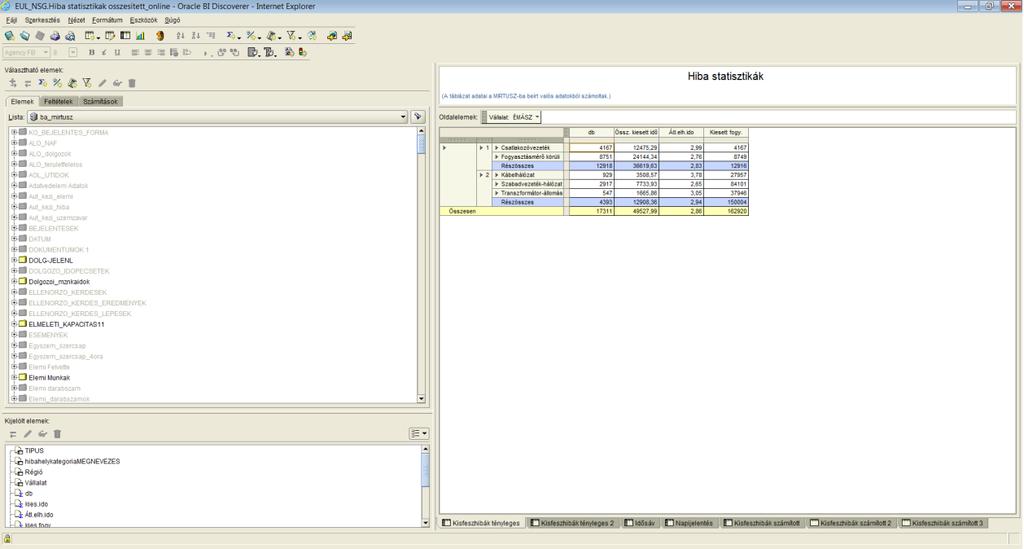Click the yellow left-arrow icon in the main toolbar
Viewport: 1024px width, 549px height.
point(331,36)
